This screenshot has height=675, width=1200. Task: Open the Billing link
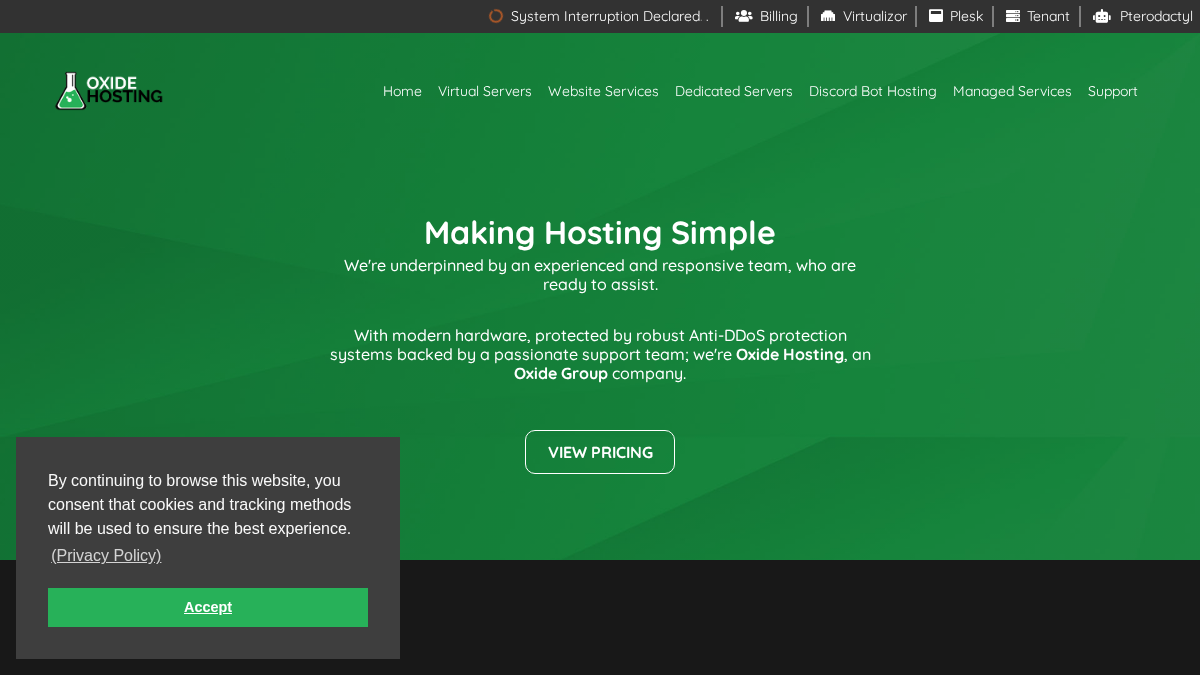(779, 16)
